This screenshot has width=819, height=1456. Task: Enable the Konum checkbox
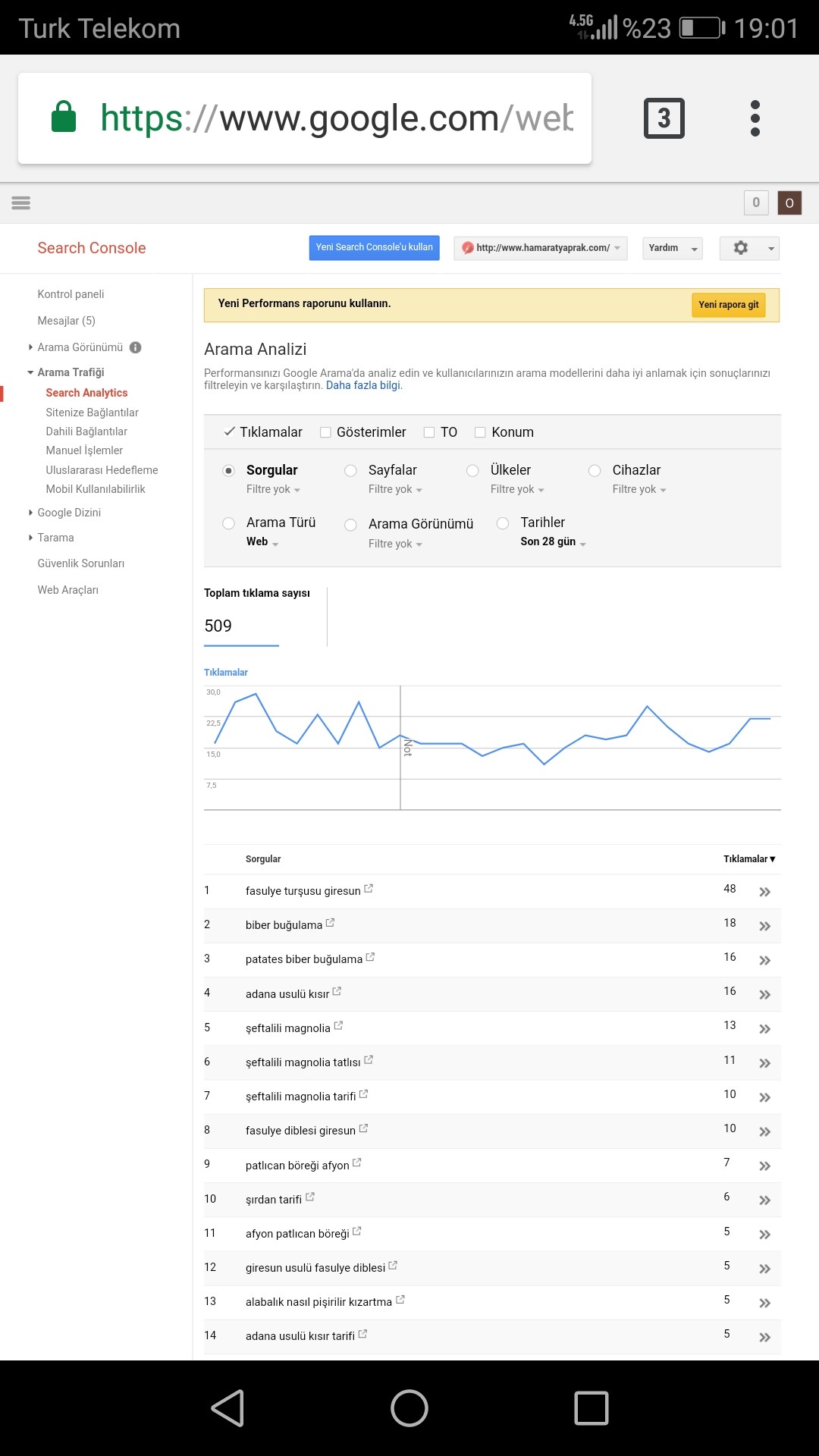pos(480,432)
